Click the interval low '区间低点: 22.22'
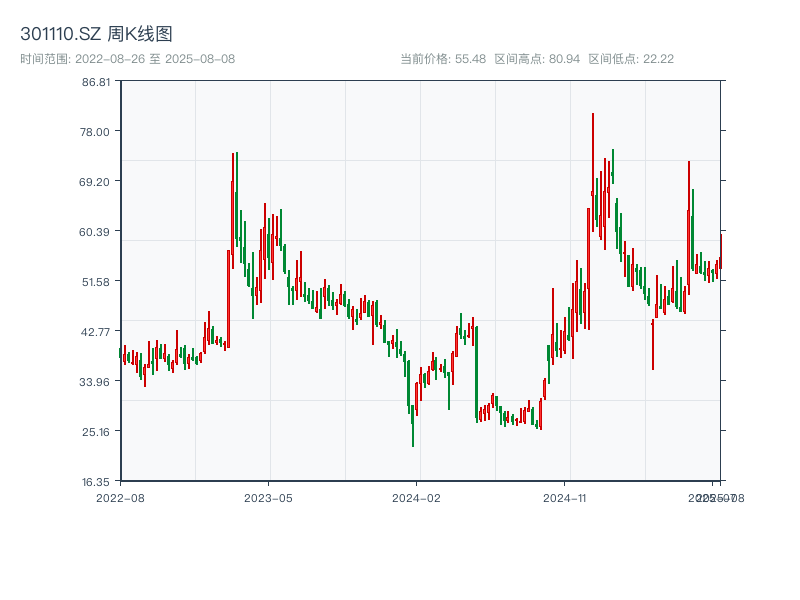800x600 pixels. click(x=631, y=59)
